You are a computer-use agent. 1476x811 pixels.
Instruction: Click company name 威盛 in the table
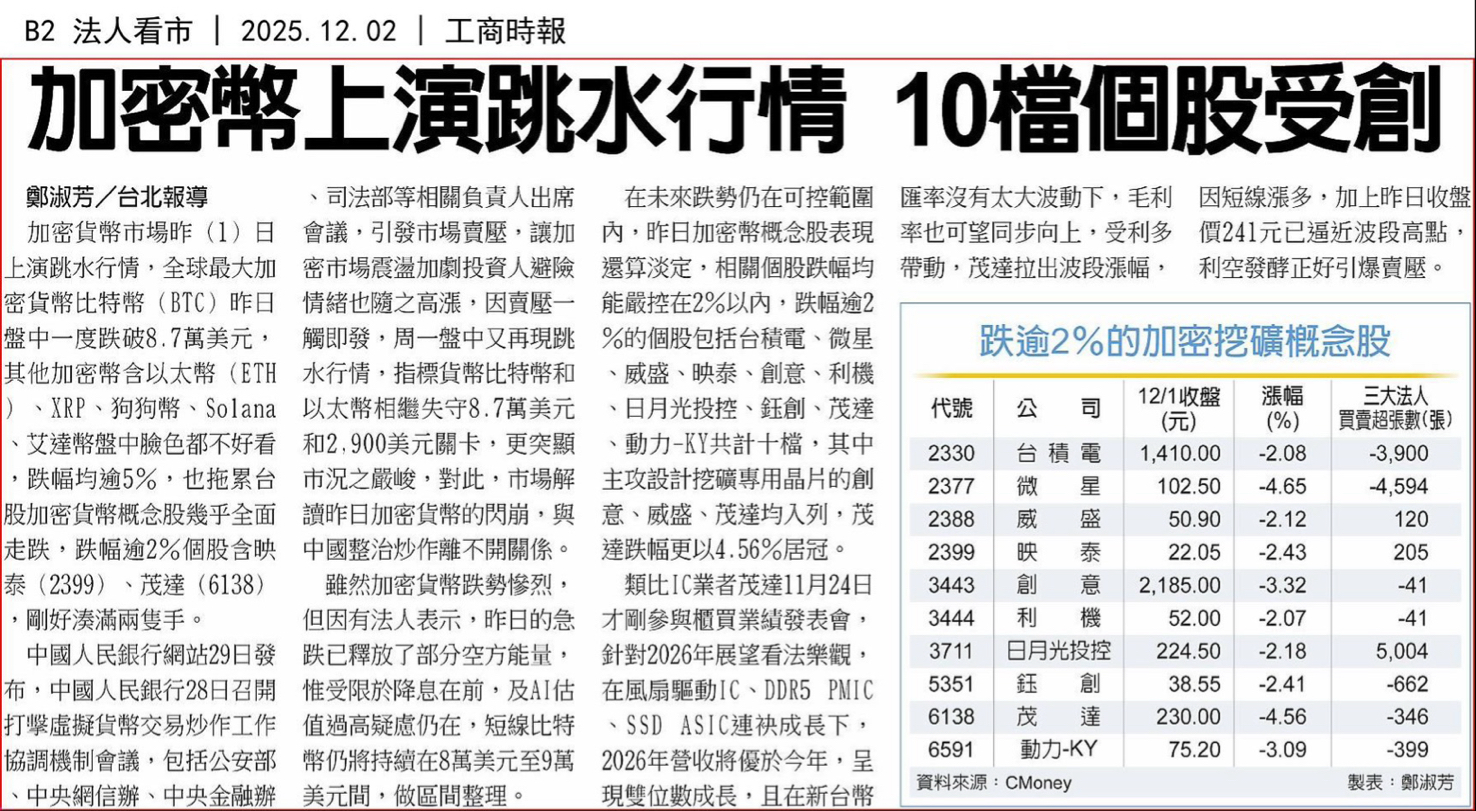[x=1059, y=519]
